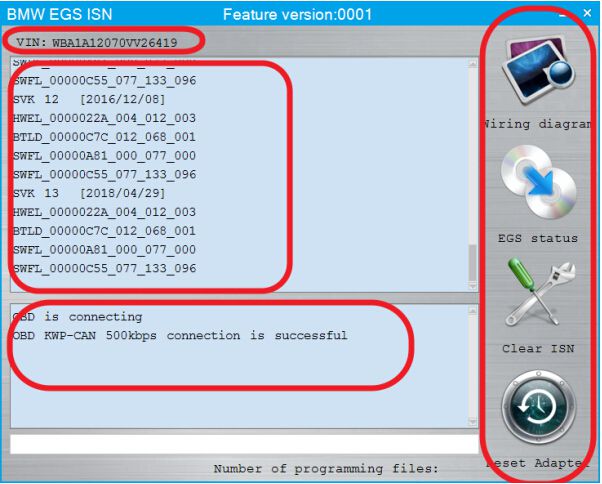
Task: Select SWFL_00000C55 row just above SVK 13
Action: 104,174
